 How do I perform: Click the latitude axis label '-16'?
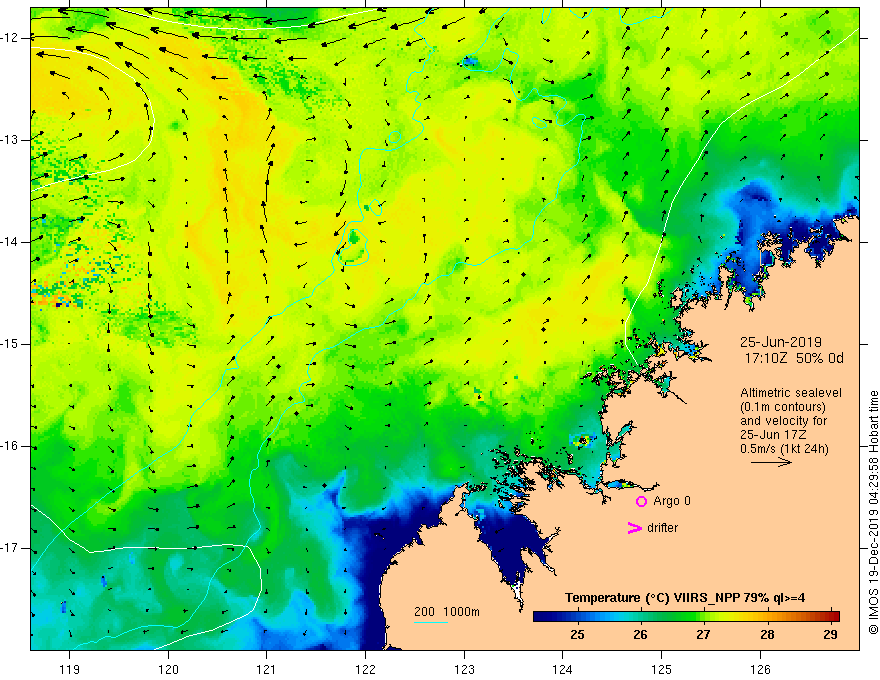coord(10,446)
